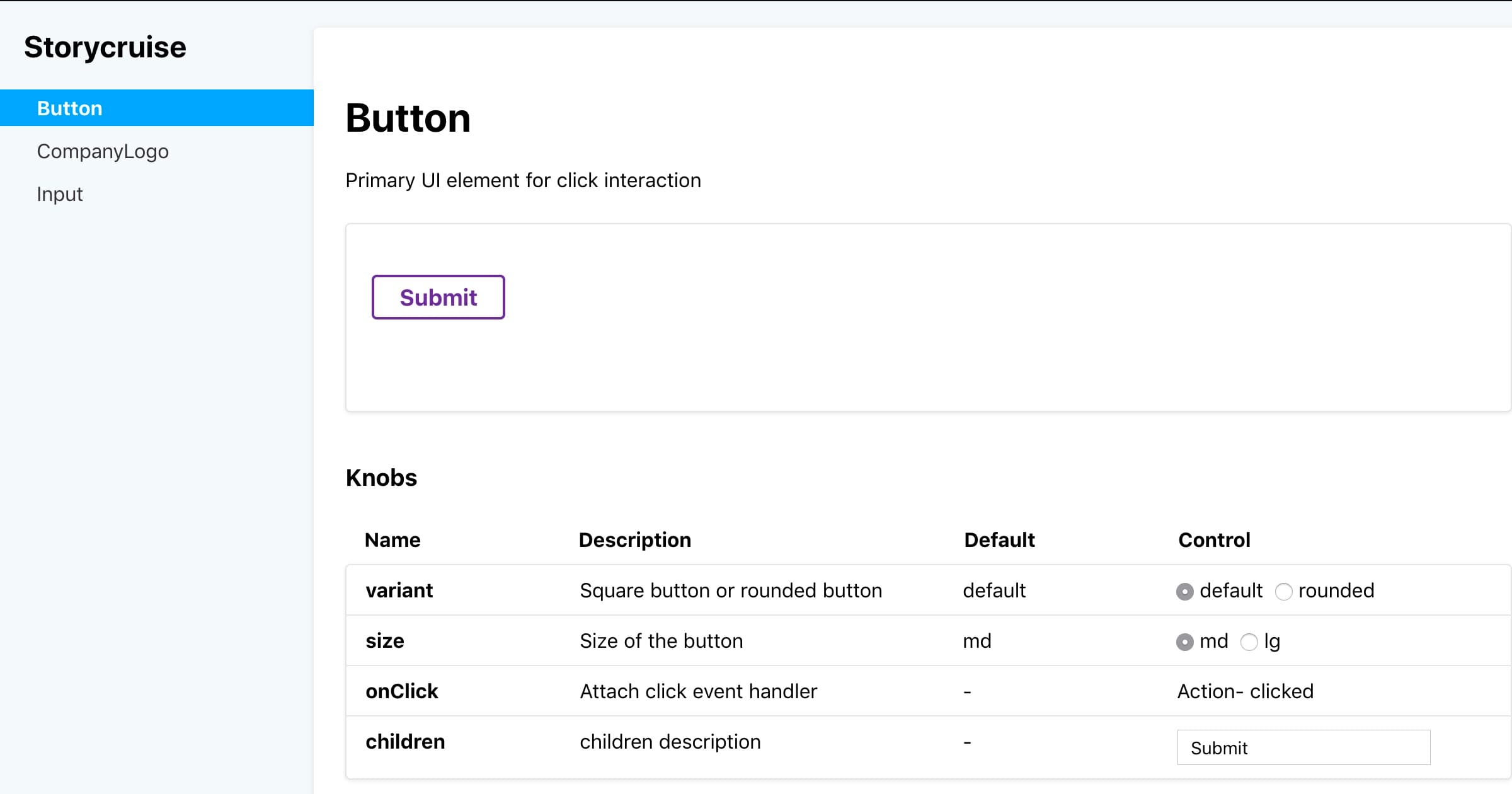Click the size knob name
The image size is (1512, 794).
pos(384,641)
